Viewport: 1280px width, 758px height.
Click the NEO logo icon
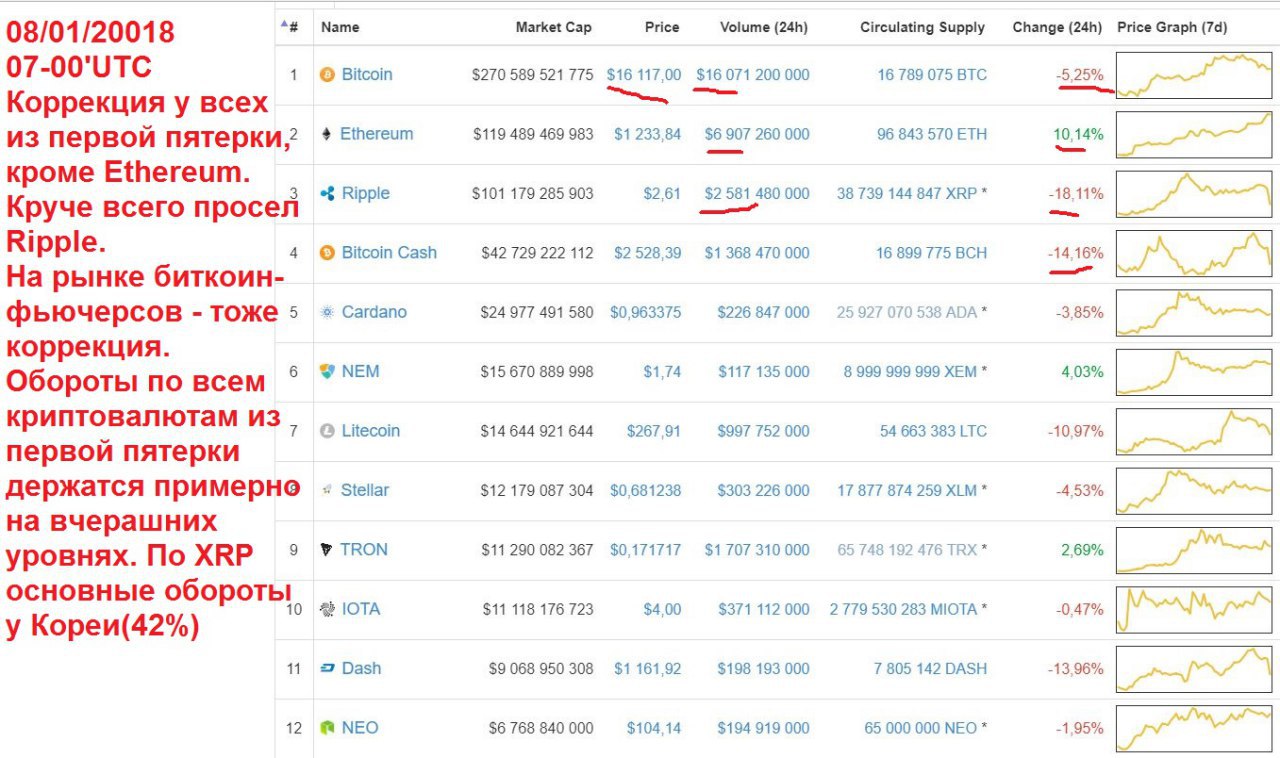tap(327, 728)
